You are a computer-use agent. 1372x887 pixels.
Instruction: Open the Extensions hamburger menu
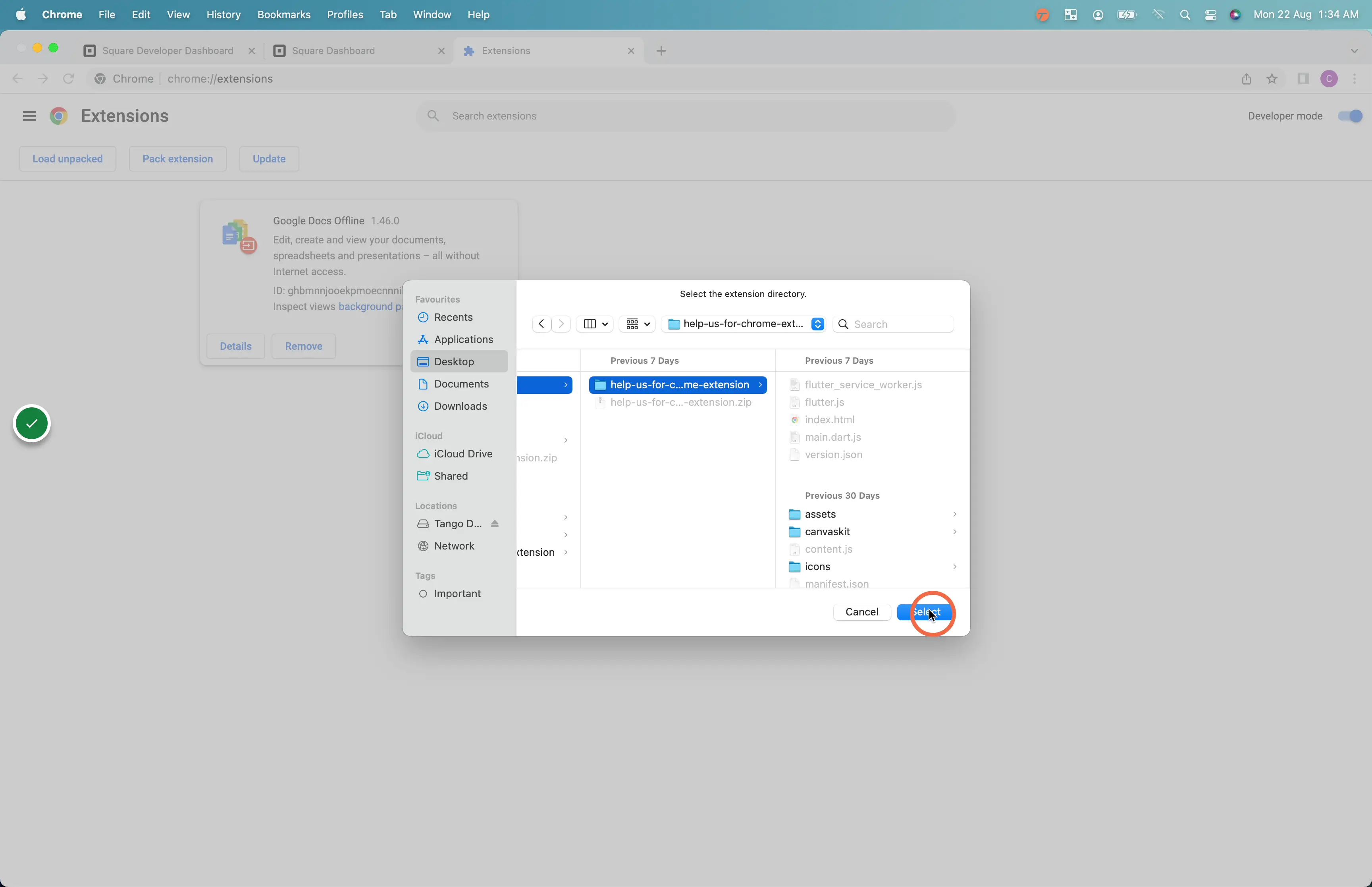pyautogui.click(x=29, y=116)
